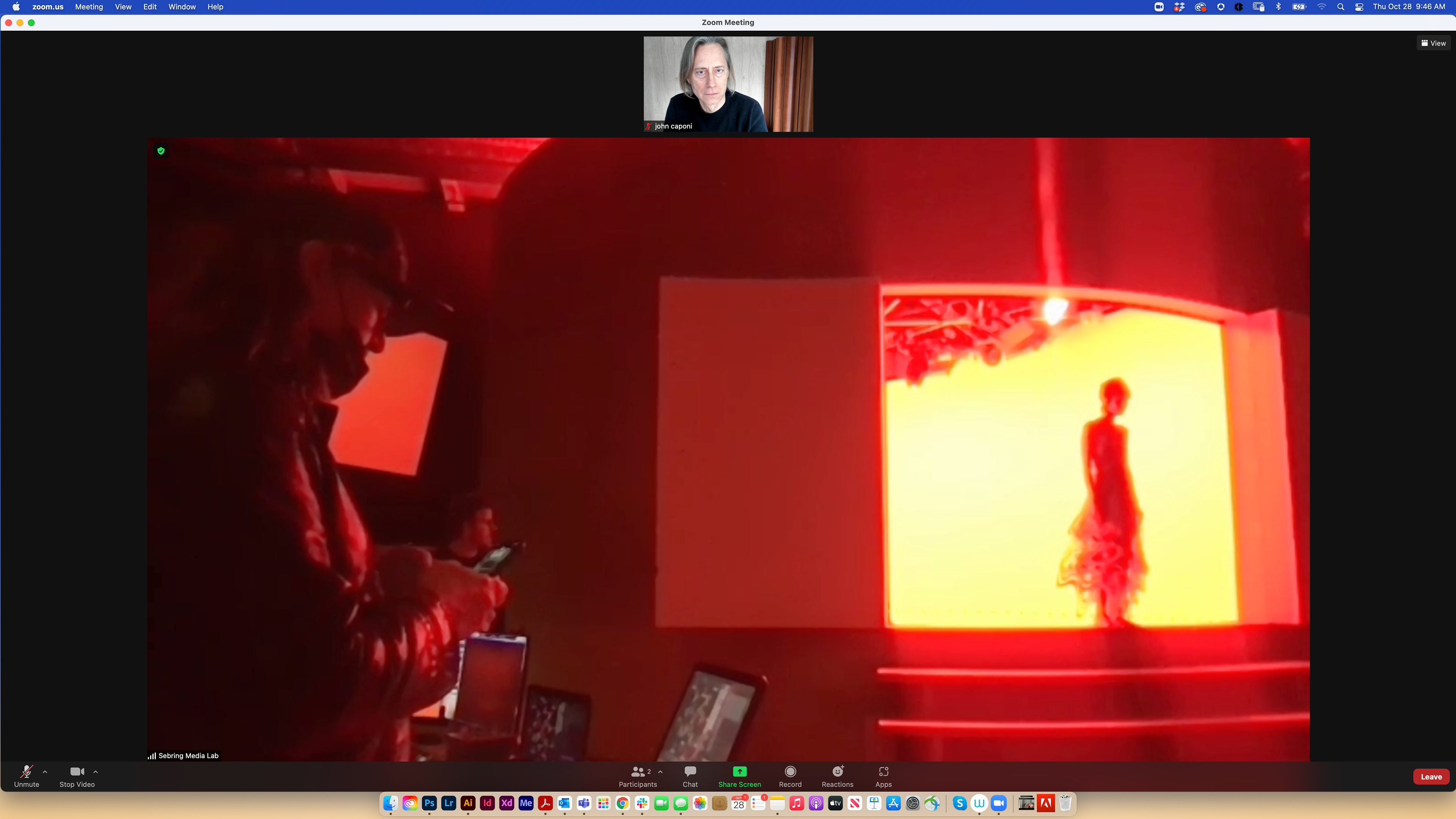Open the Chat panel
Image resolution: width=1456 pixels, height=819 pixels.
pos(690,776)
